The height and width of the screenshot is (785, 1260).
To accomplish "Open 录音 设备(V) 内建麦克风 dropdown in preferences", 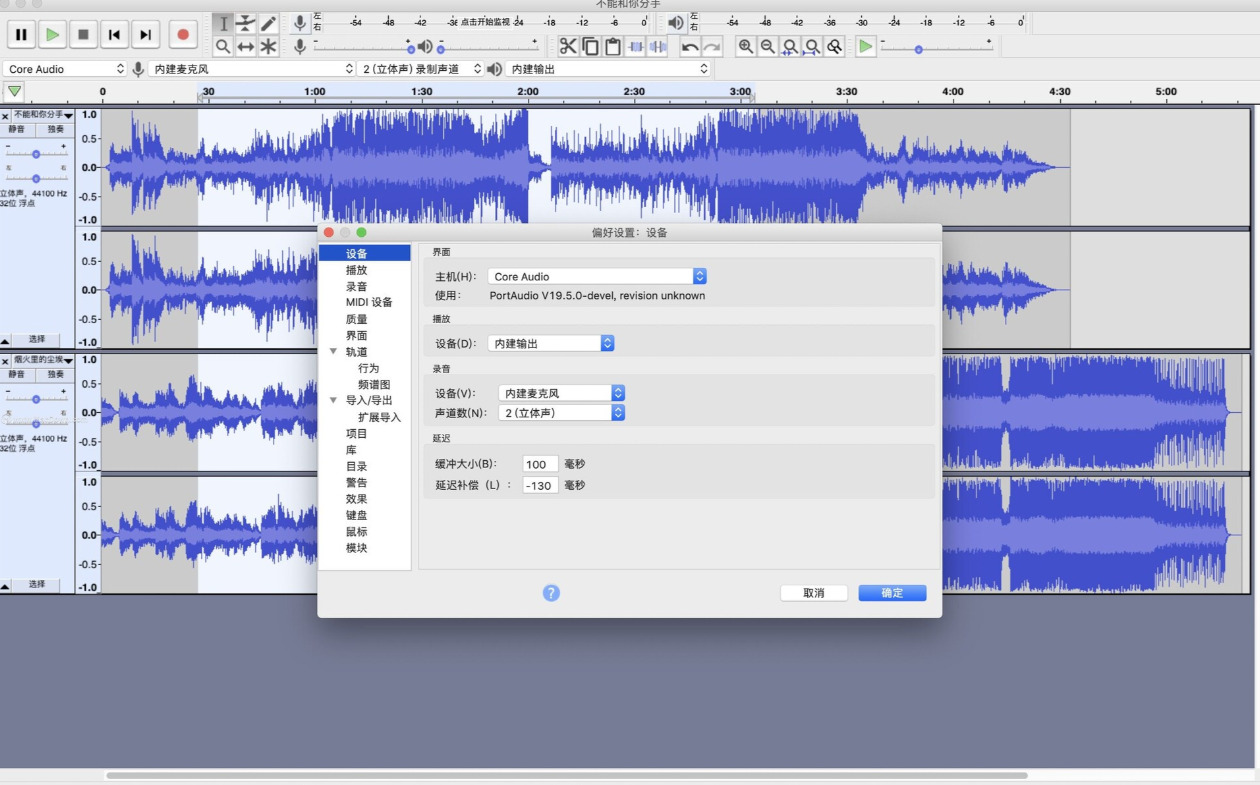I will point(562,393).
